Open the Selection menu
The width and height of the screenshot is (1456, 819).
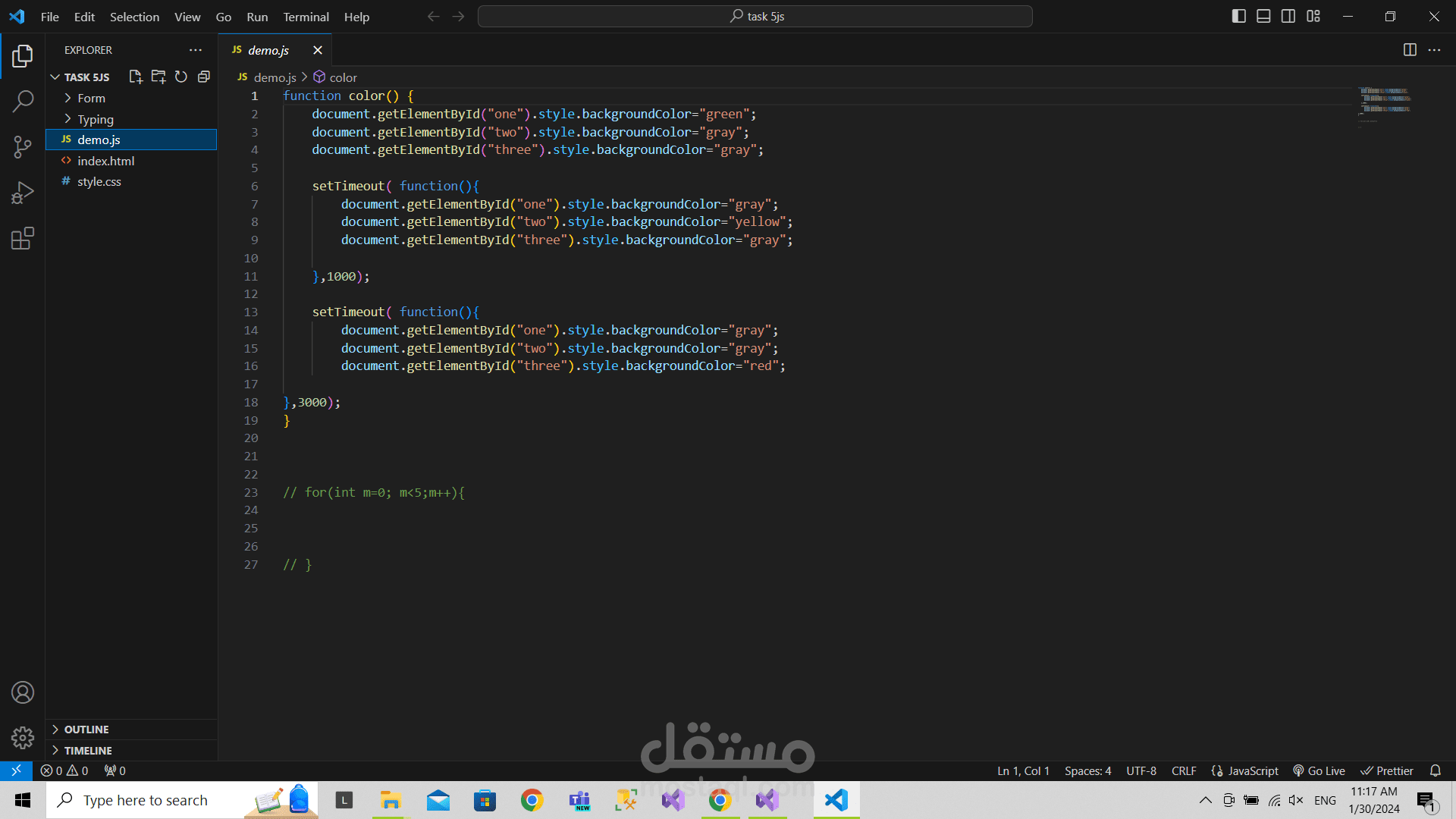pyautogui.click(x=134, y=17)
